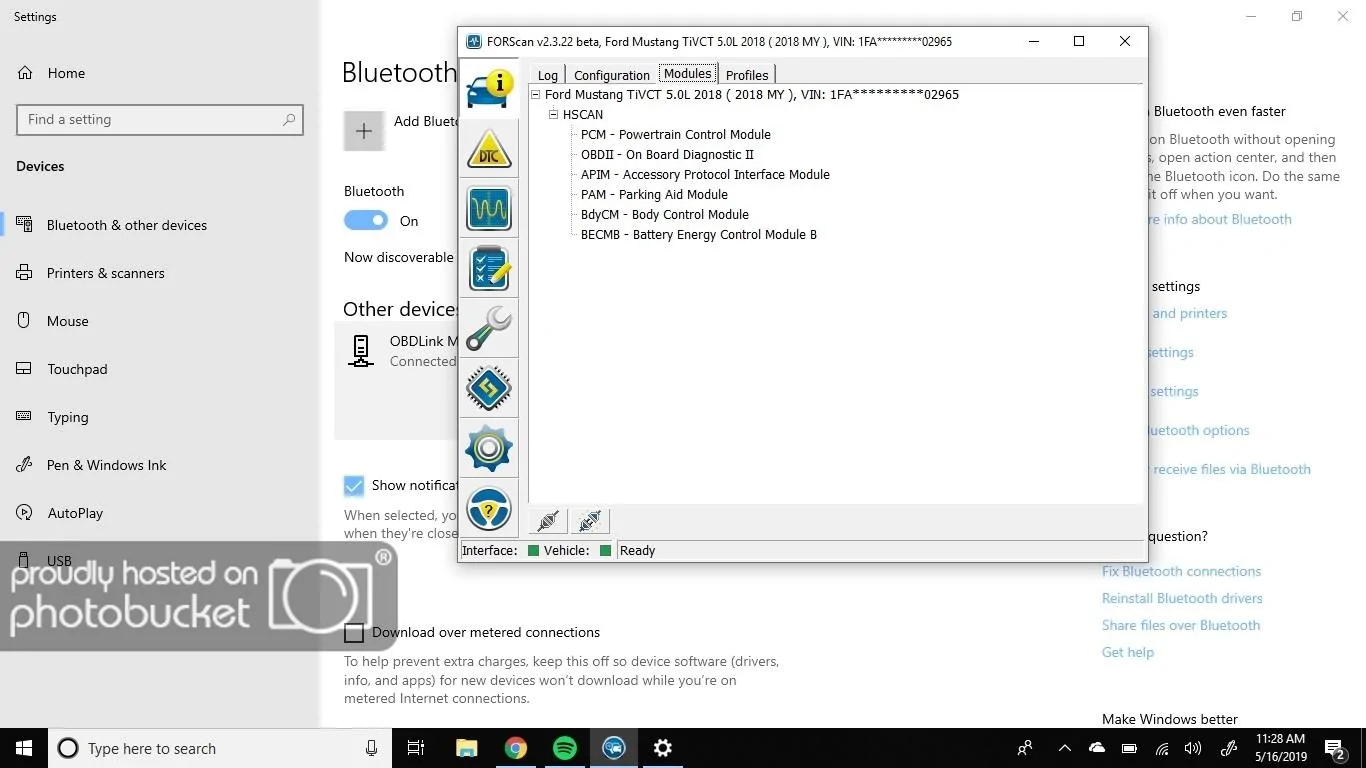Show hidden system tray icons chevron
Viewport: 1366px width, 768px height.
(1065, 748)
